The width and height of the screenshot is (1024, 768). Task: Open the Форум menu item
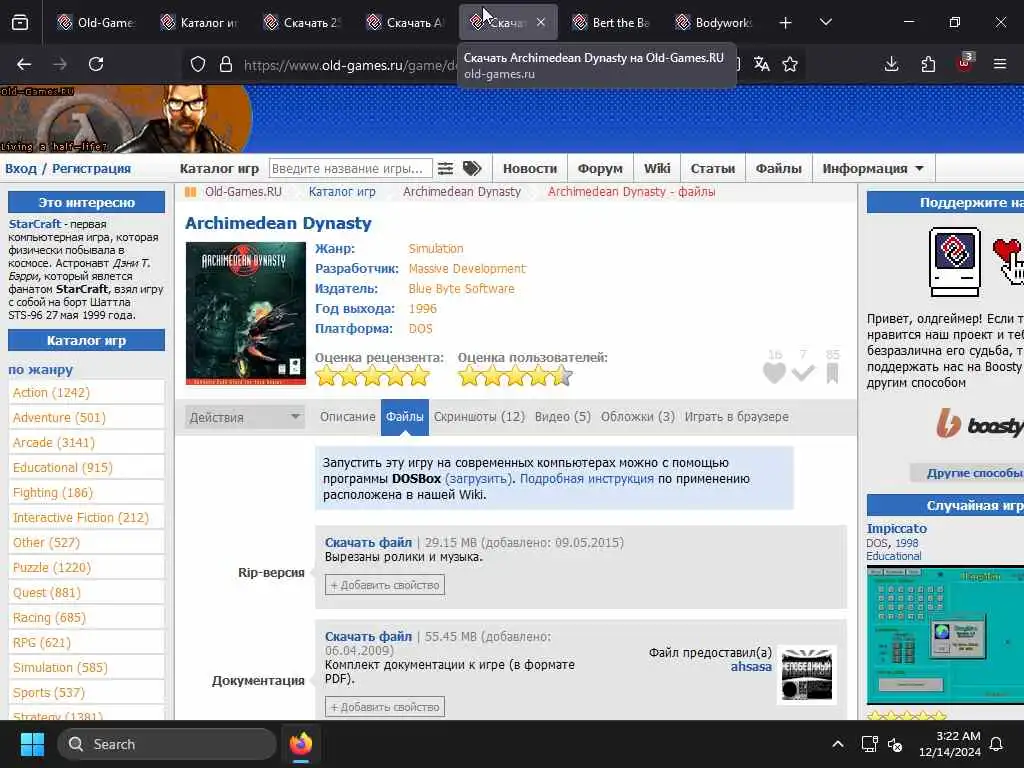point(600,168)
